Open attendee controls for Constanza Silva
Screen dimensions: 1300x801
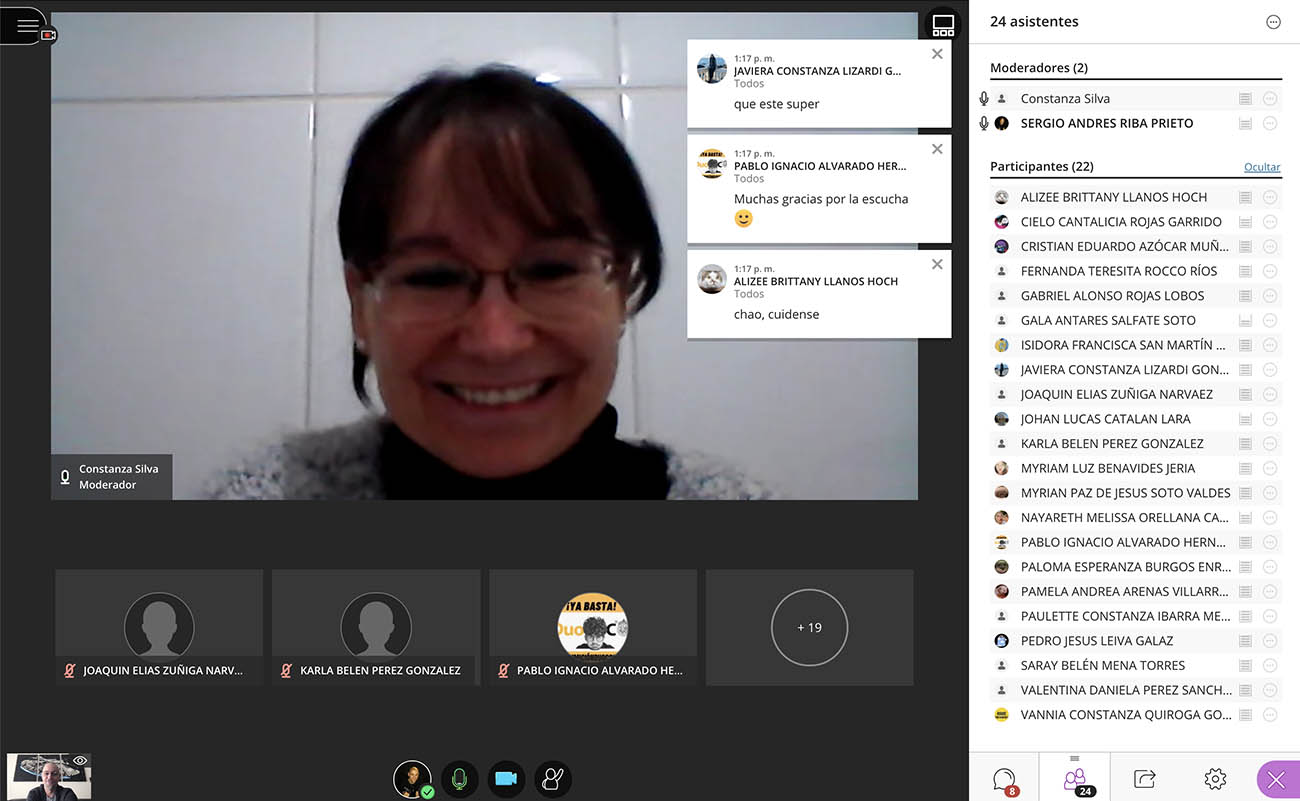tap(1270, 99)
